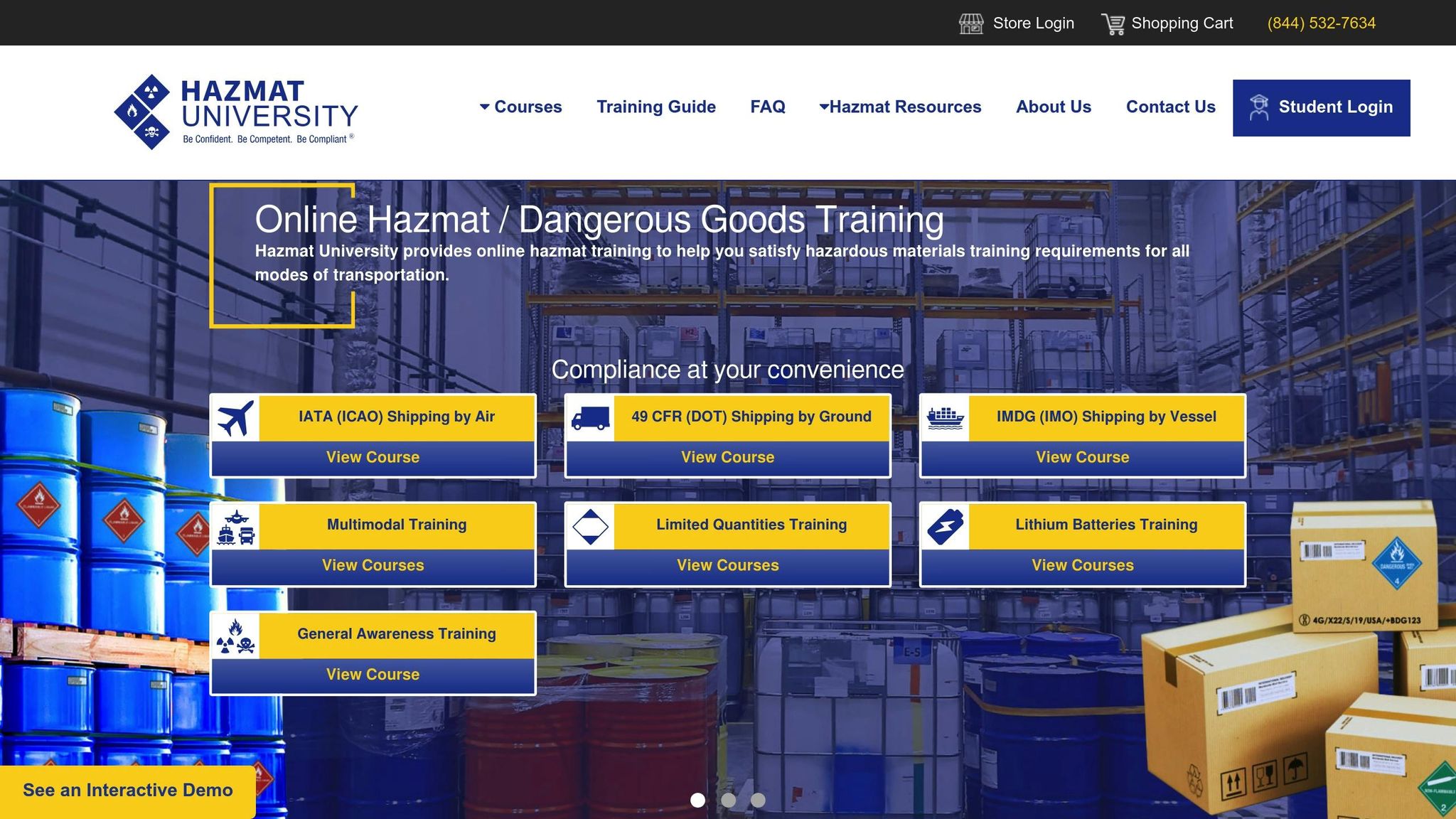Image resolution: width=1456 pixels, height=819 pixels.
Task: Open the Hazmat Resources menu label
Action: (905, 107)
